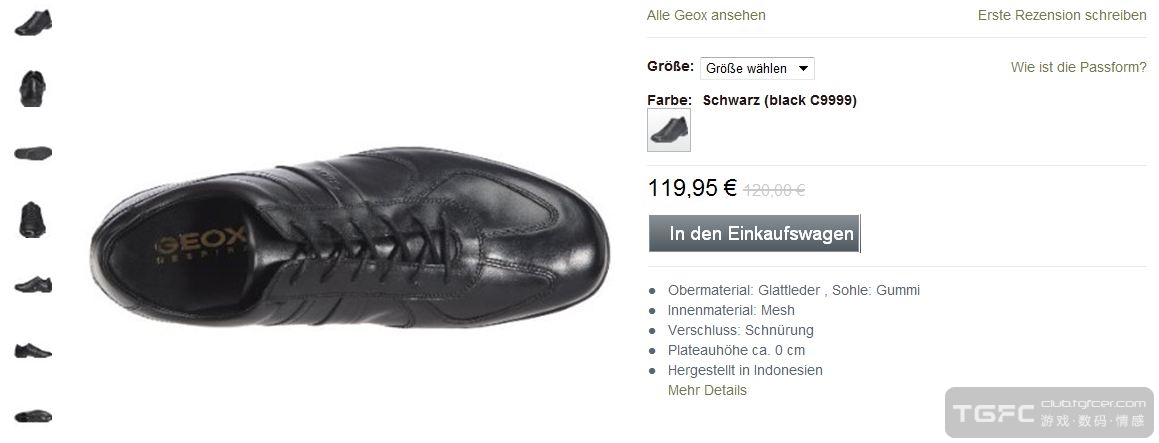Show the sole-view thumbnail, third in list
The height and width of the screenshot is (443, 1159).
pyautogui.click(x=33, y=153)
